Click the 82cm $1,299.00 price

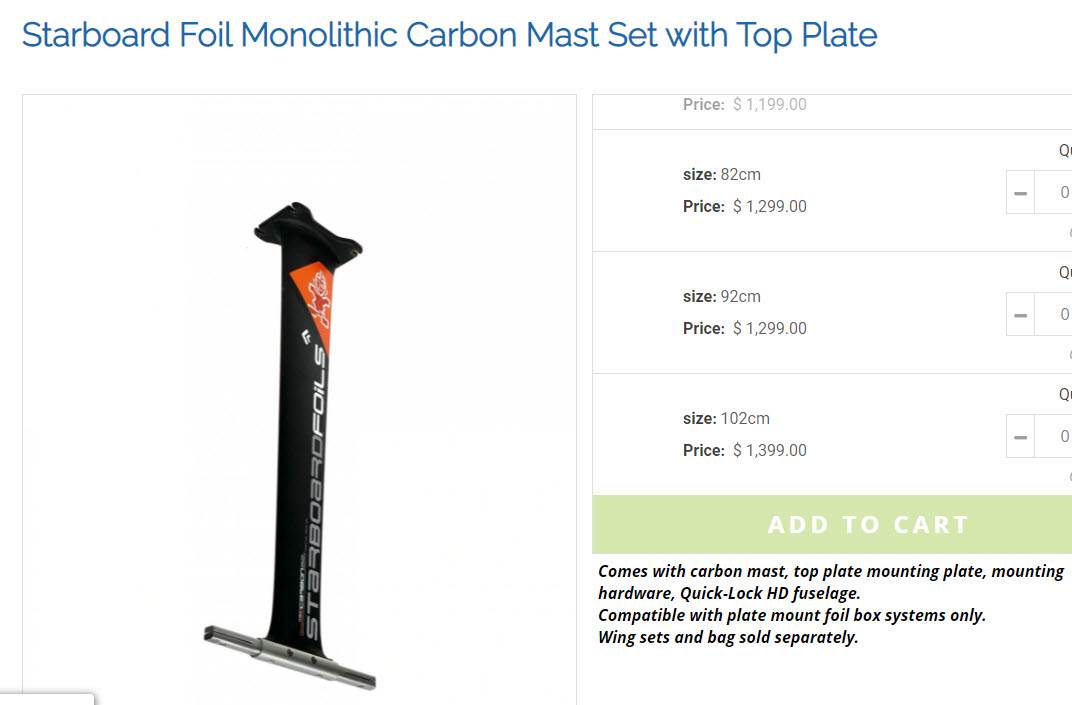769,206
